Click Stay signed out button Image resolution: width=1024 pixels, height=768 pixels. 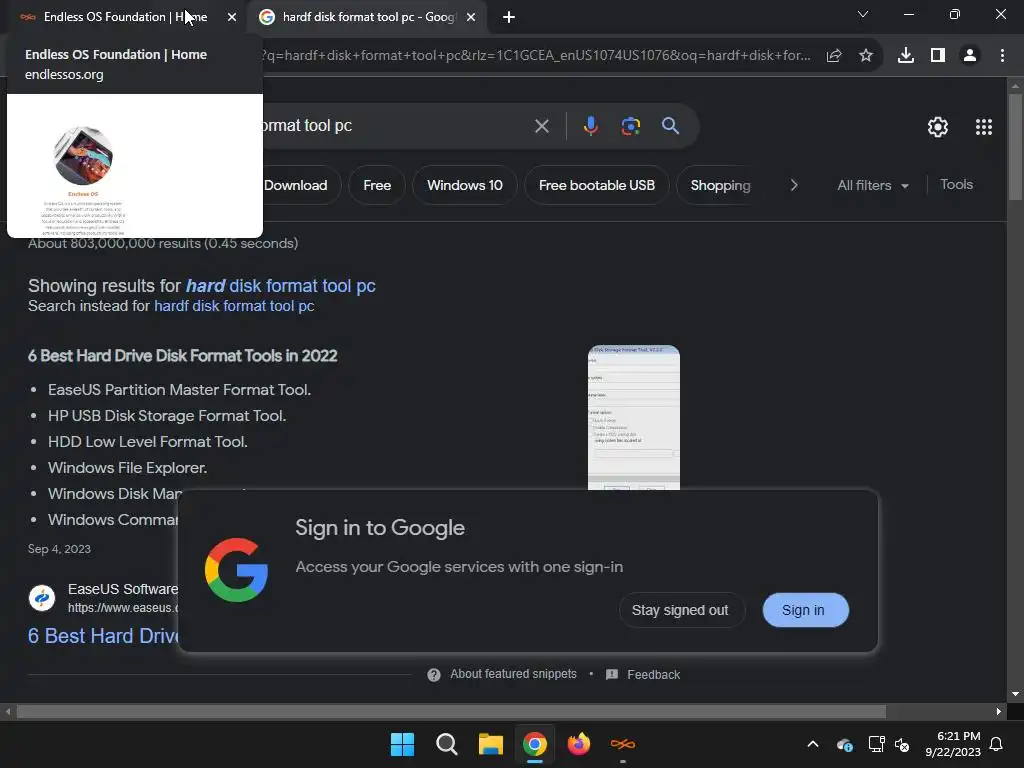coord(680,610)
